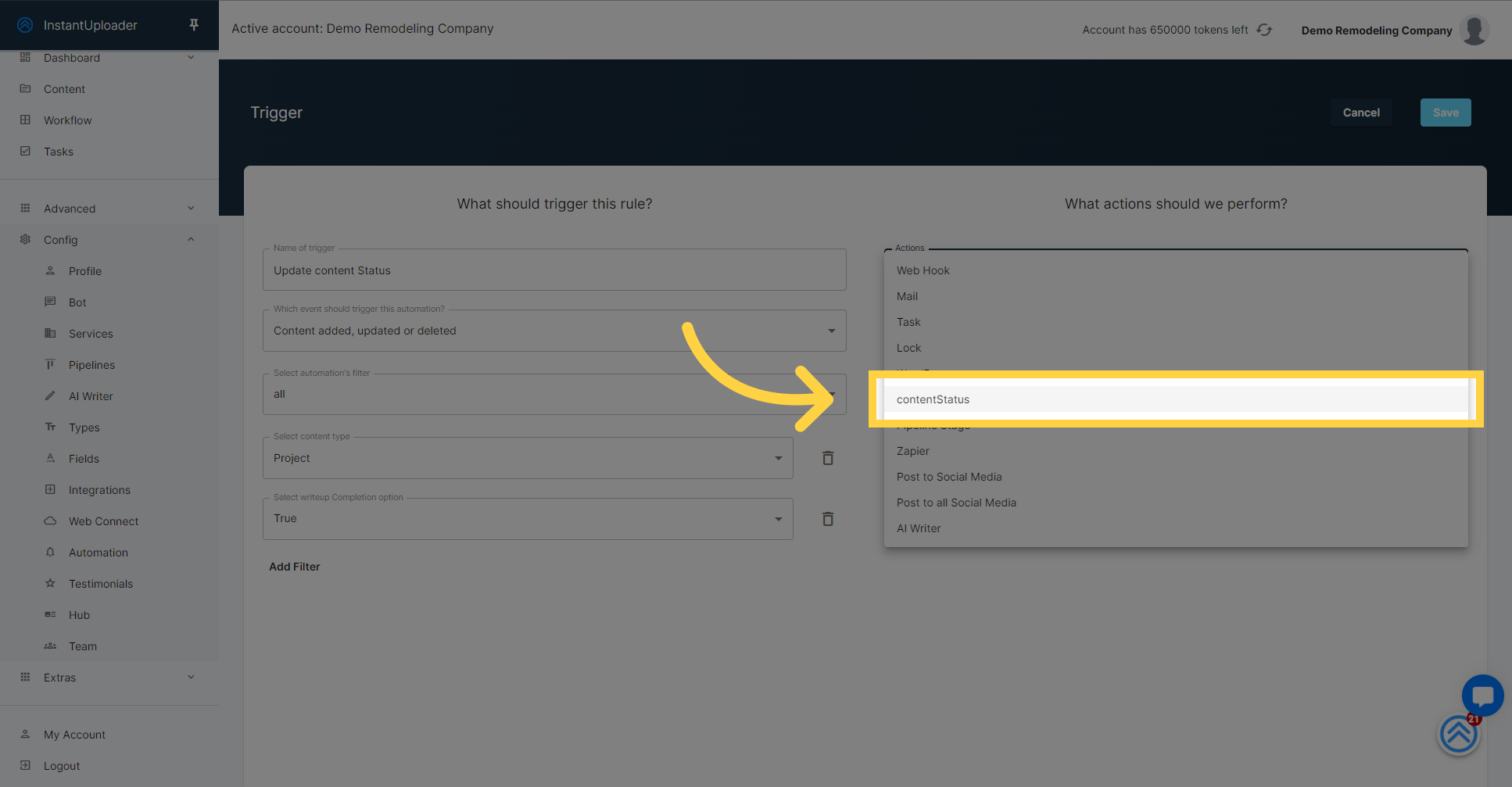1512x787 pixels.
Task: Delete the Project content type filter
Action: pos(828,458)
